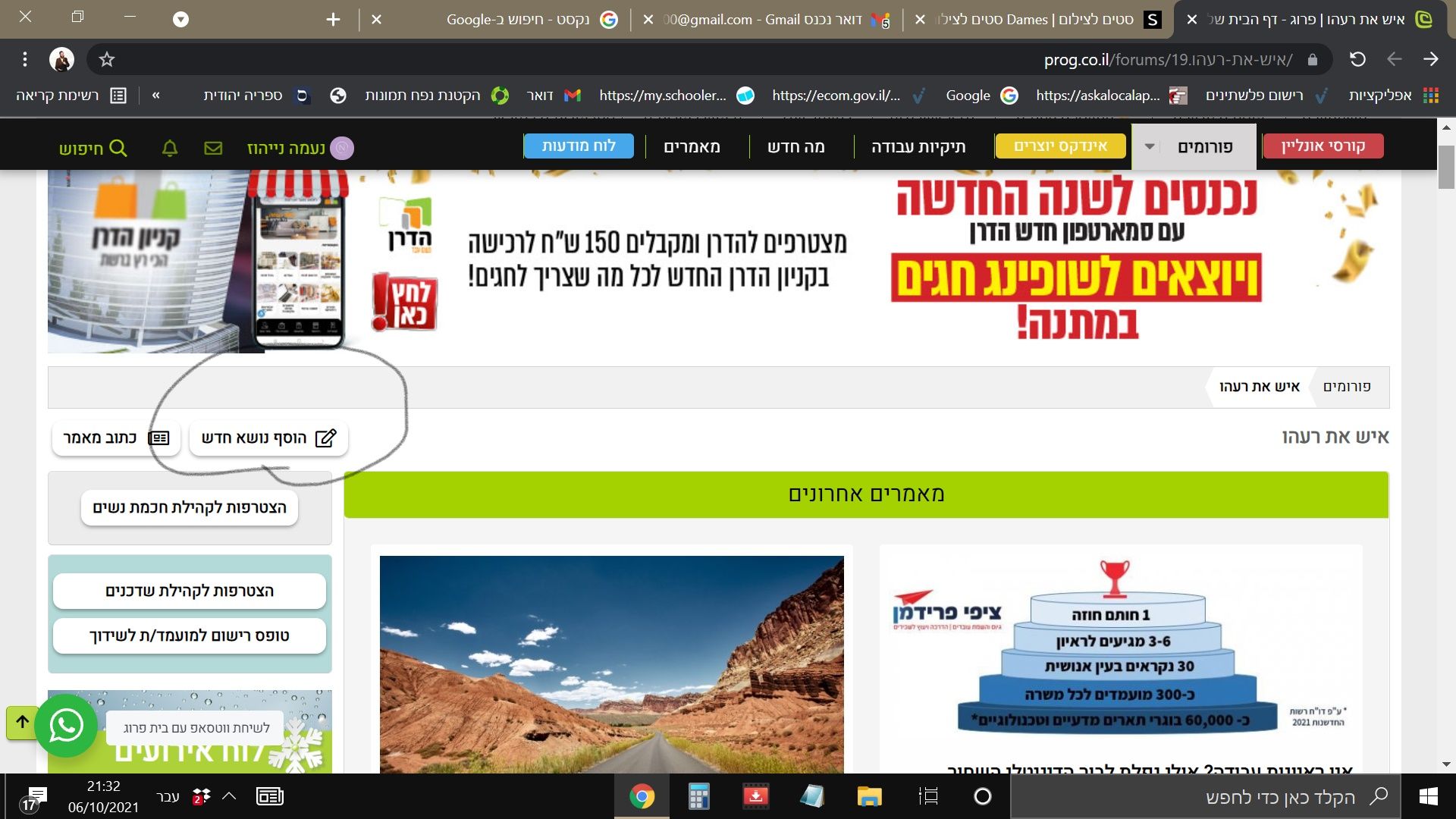Expand the bookmarks overflow chevron «
This screenshot has height=819, width=1456.
(x=155, y=96)
